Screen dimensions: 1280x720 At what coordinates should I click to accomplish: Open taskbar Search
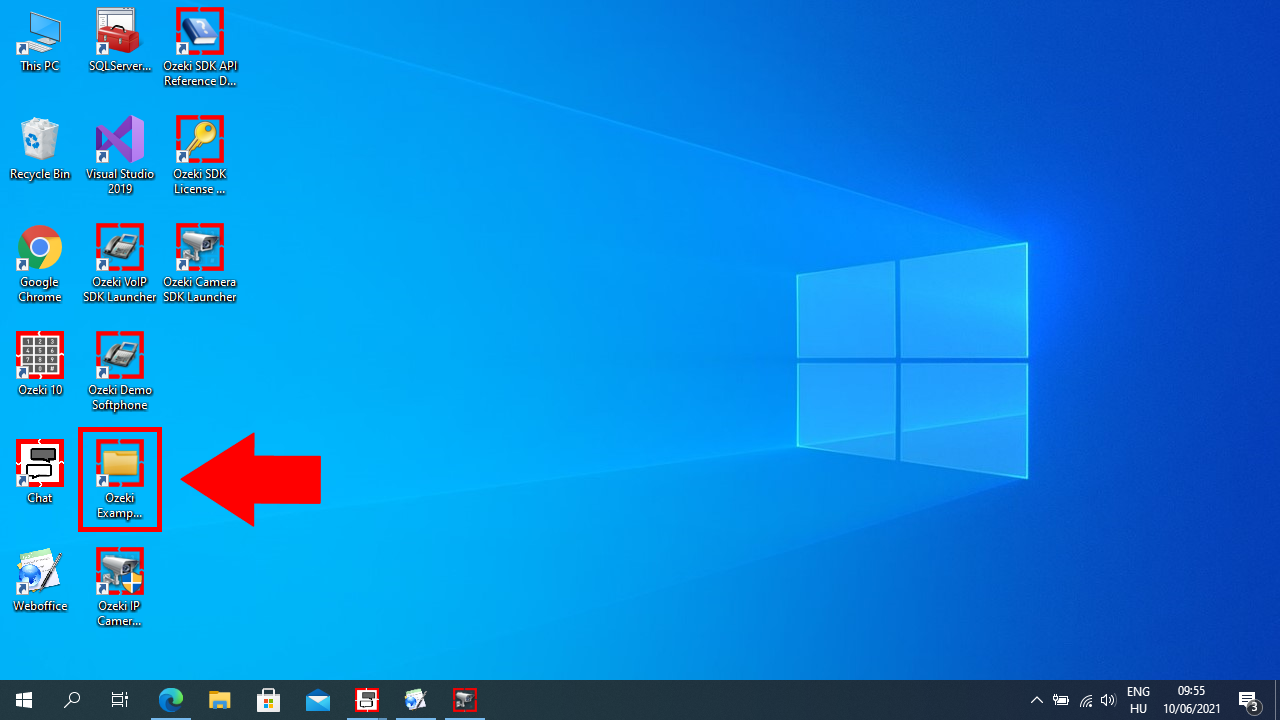72,700
